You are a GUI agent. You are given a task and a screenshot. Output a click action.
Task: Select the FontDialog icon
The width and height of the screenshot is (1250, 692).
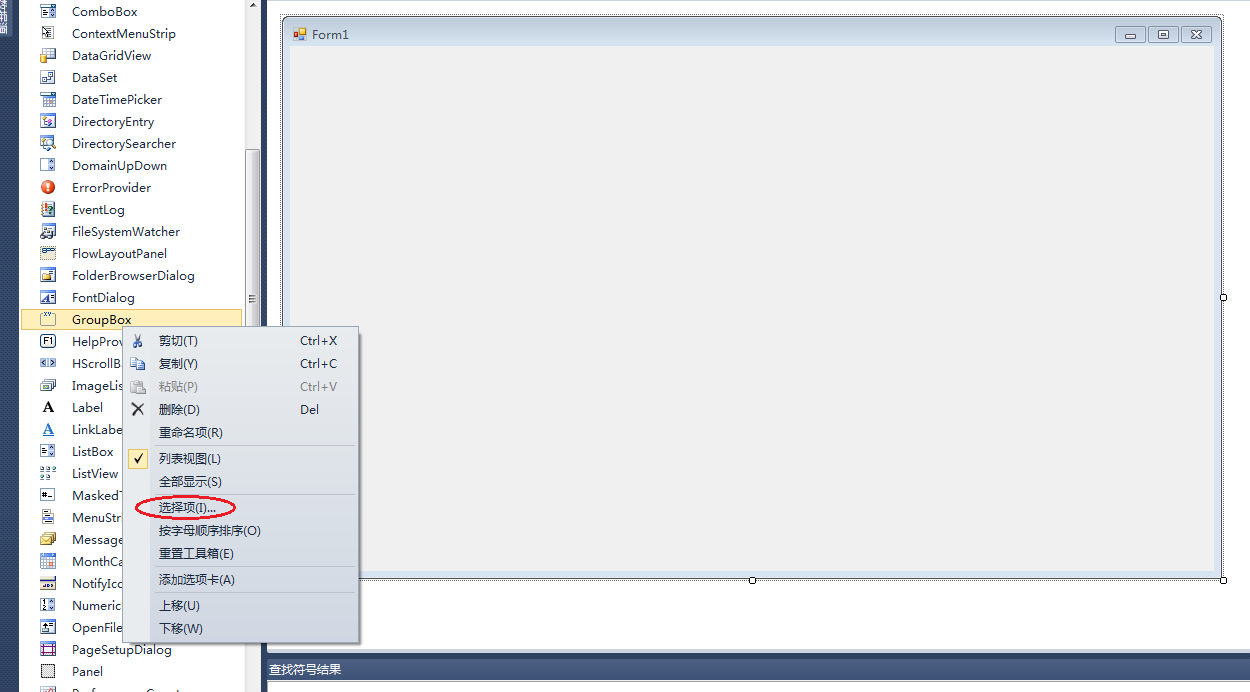click(48, 298)
